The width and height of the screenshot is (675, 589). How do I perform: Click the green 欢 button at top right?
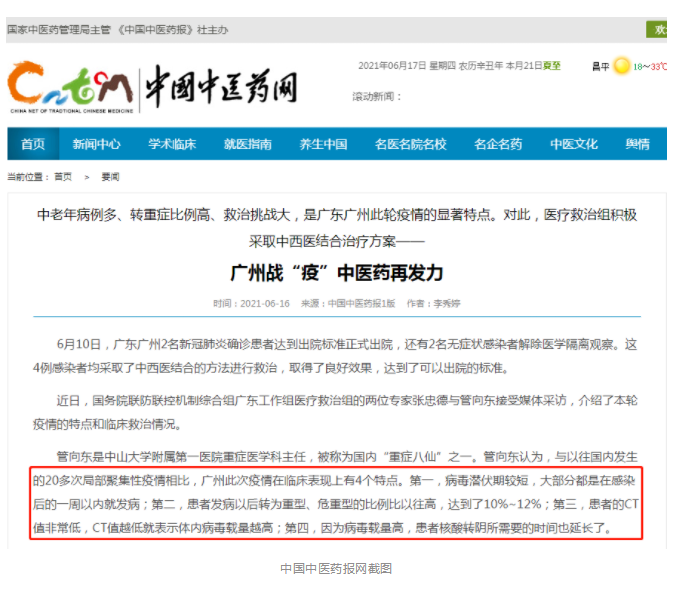[659, 30]
